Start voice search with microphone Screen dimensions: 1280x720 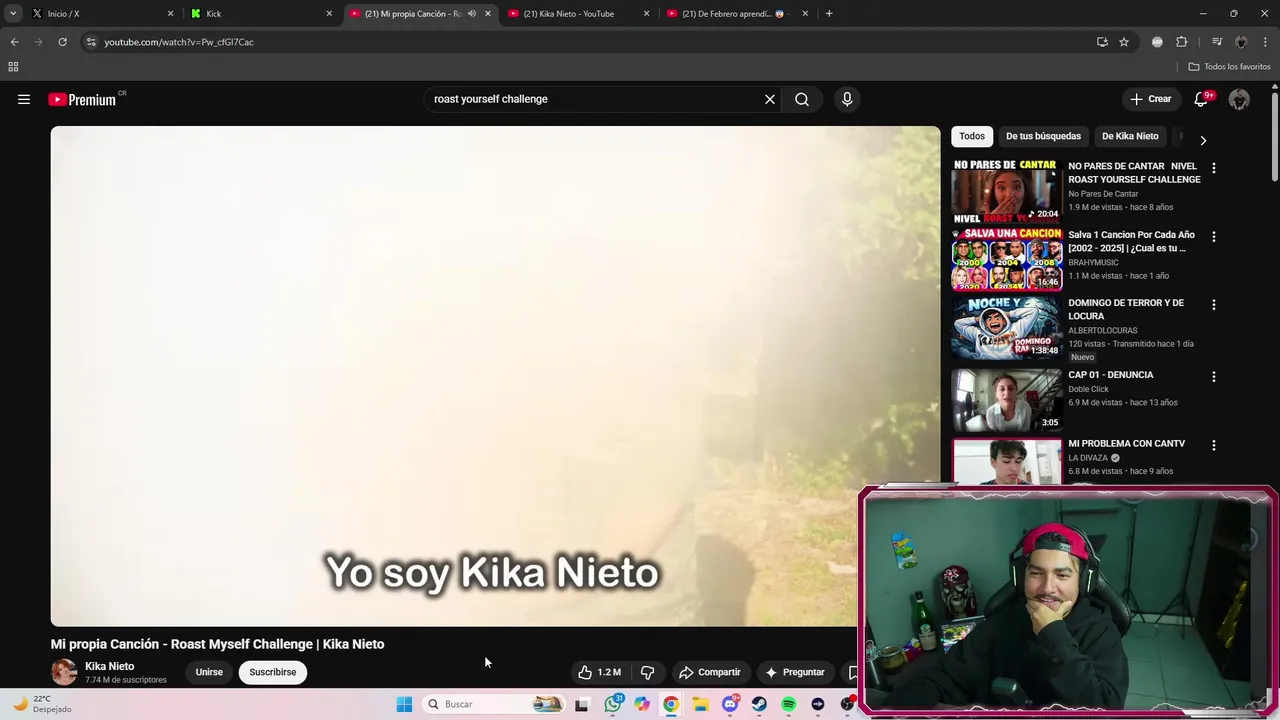click(x=847, y=99)
